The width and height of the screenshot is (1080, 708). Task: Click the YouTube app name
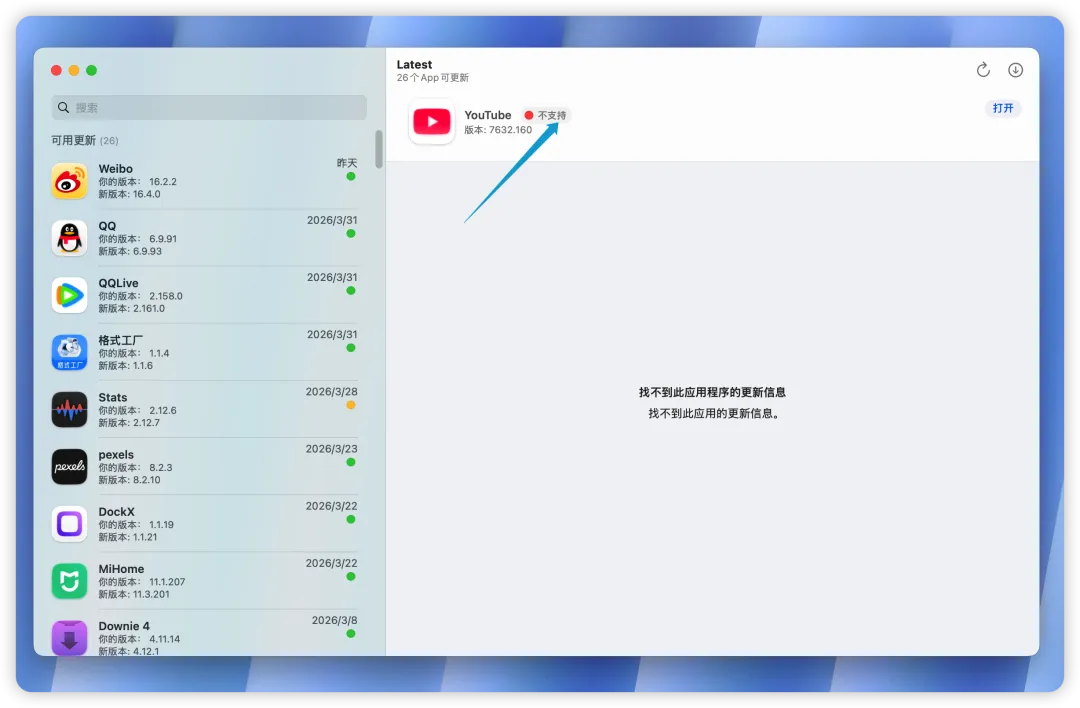[488, 115]
